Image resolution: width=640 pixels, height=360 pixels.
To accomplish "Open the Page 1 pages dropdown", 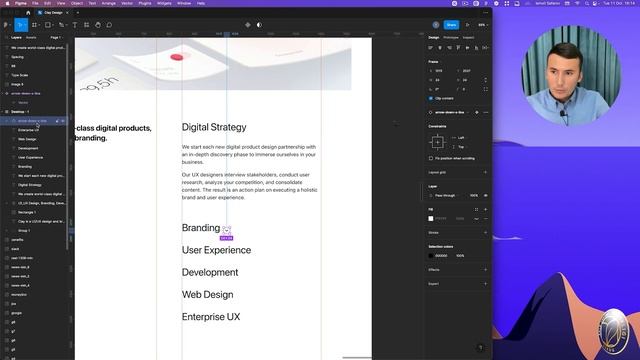I will click(56, 38).
